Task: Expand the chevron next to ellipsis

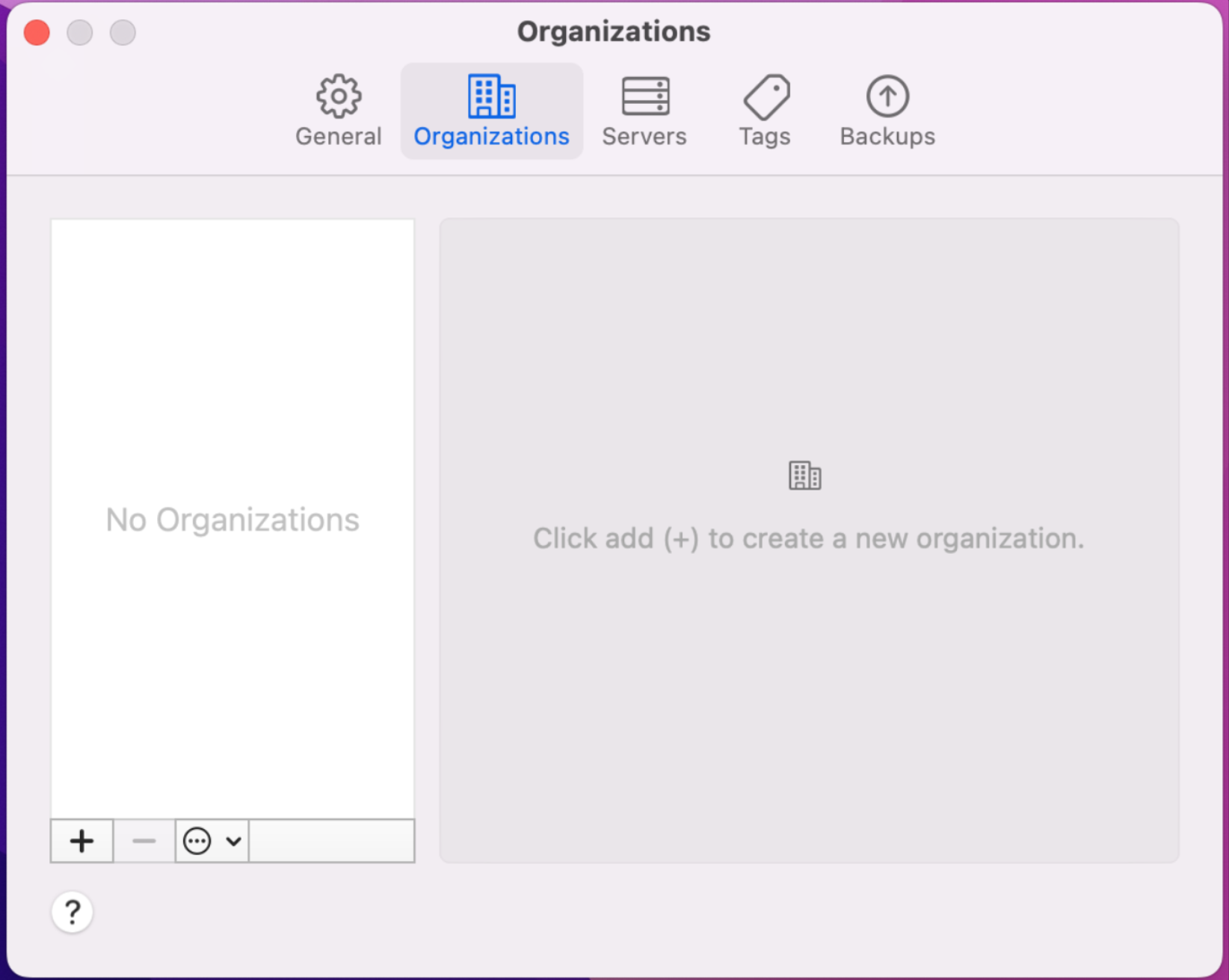Action: (233, 841)
